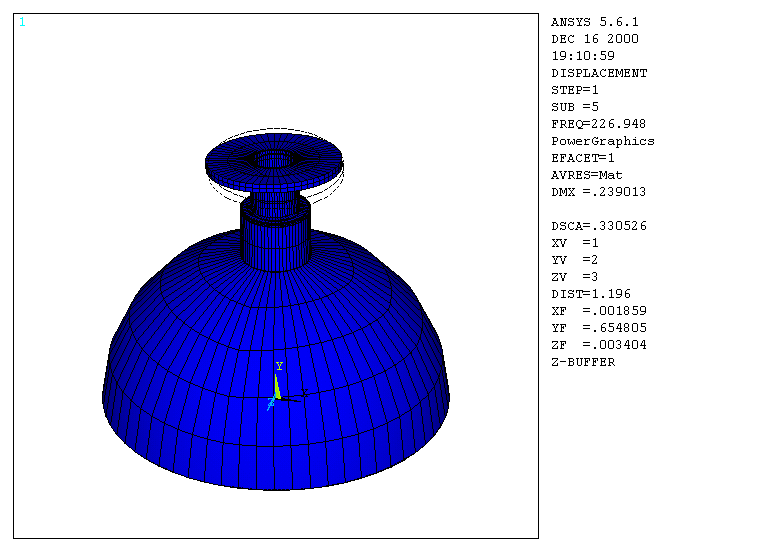Image resolution: width=764 pixels, height=552 pixels.
Task: Click the 'XF =.001859' focus value
Action: 599,311
